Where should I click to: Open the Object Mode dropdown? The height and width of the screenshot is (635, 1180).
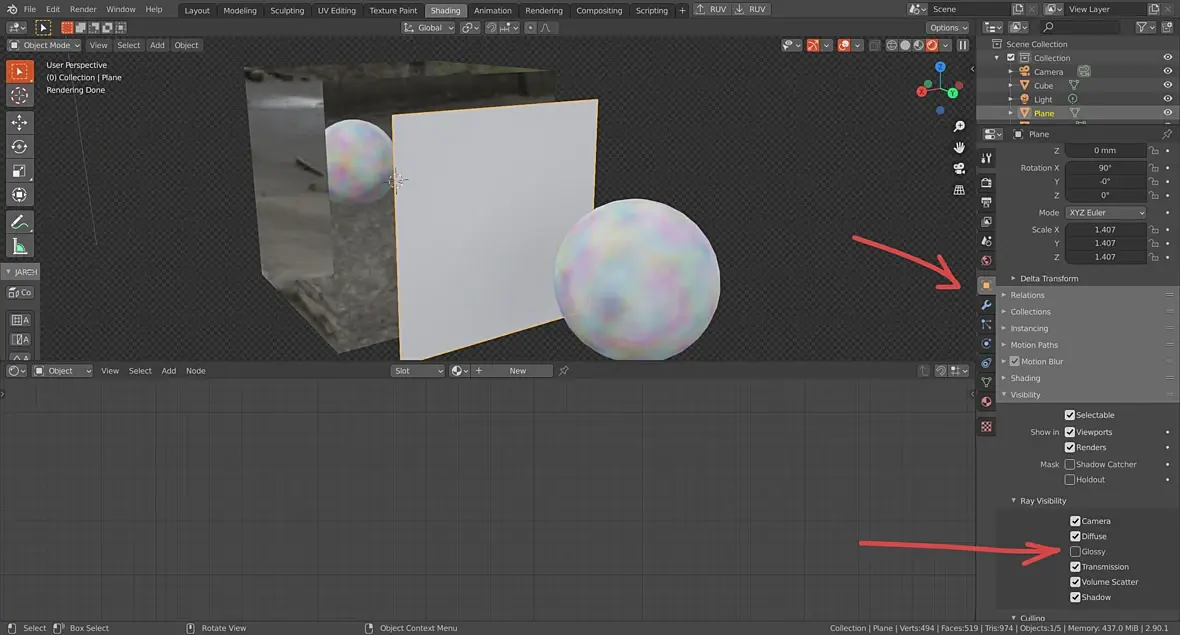pos(46,45)
